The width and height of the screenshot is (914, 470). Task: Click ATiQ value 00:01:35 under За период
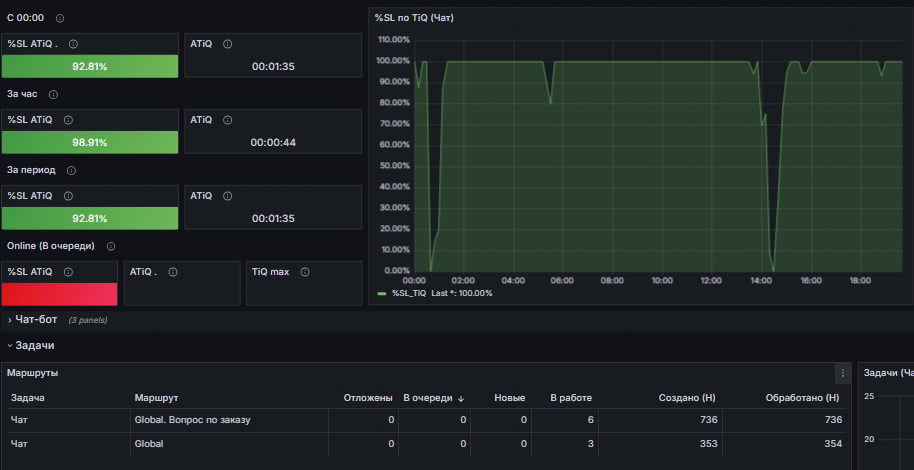click(273, 219)
